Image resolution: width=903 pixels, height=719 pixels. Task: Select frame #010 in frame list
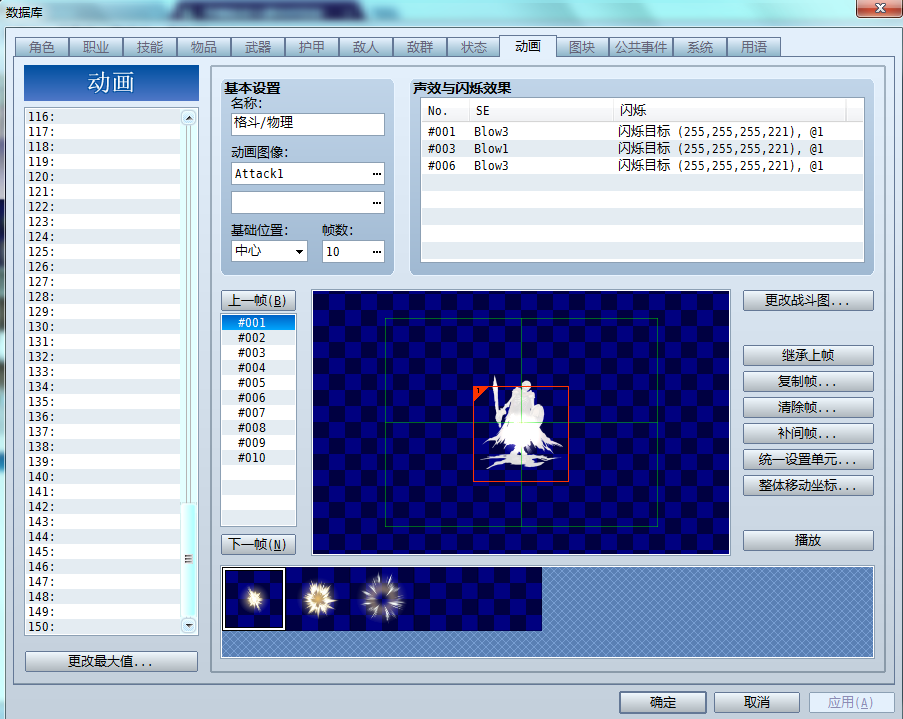point(258,457)
